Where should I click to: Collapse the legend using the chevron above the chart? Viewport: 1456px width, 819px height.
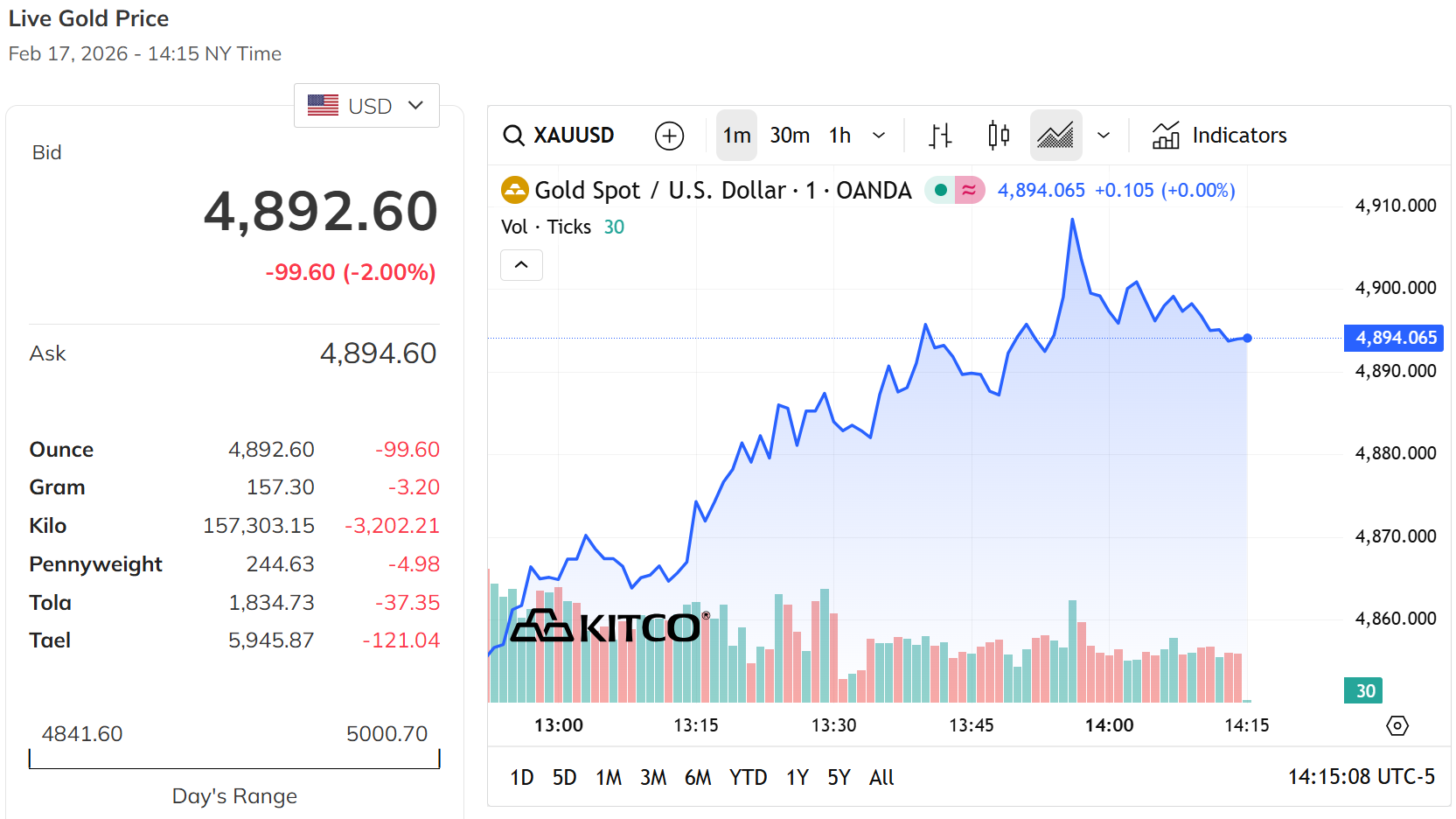click(521, 264)
